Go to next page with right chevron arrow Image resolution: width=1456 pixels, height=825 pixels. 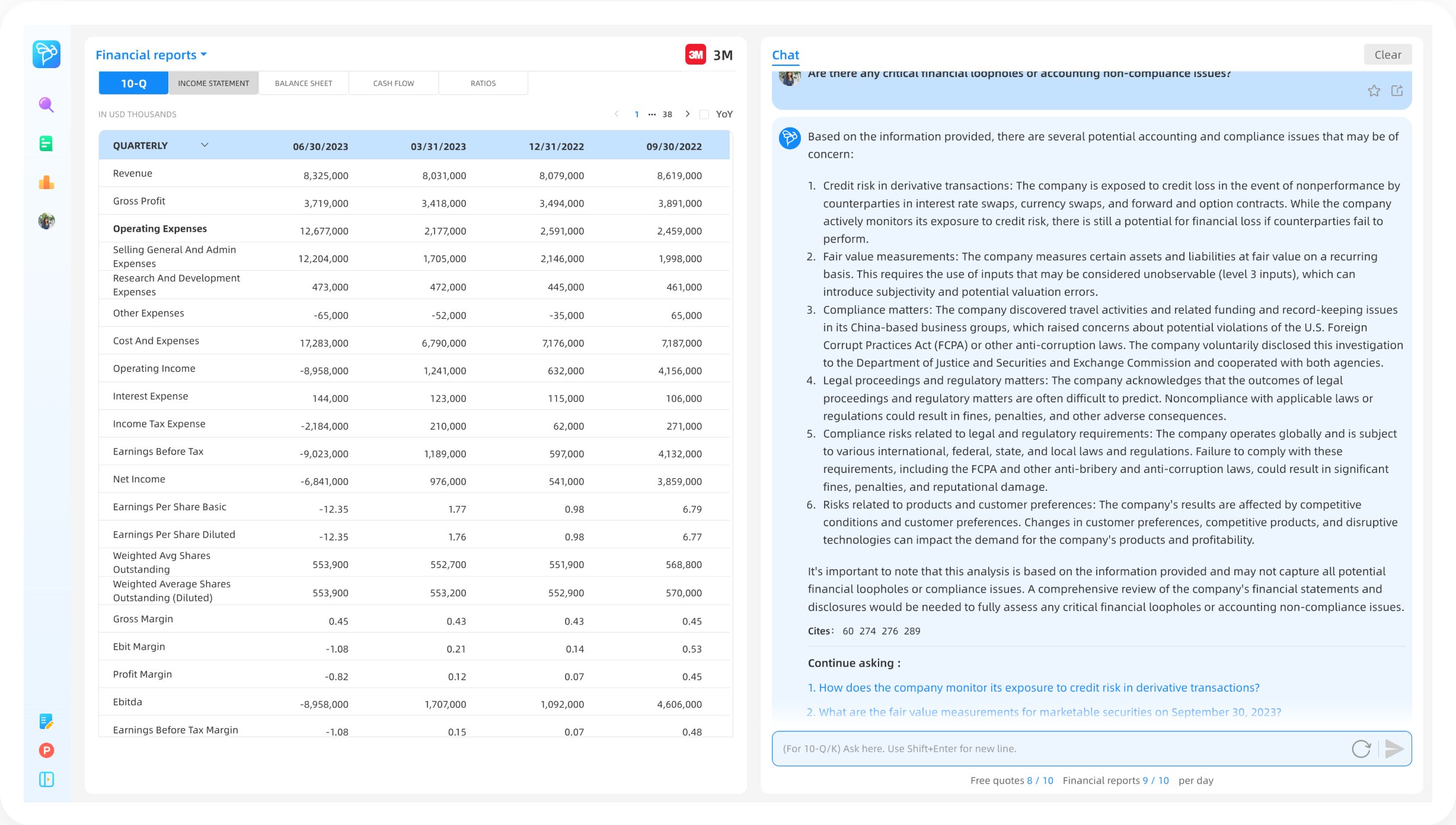pyautogui.click(x=688, y=114)
